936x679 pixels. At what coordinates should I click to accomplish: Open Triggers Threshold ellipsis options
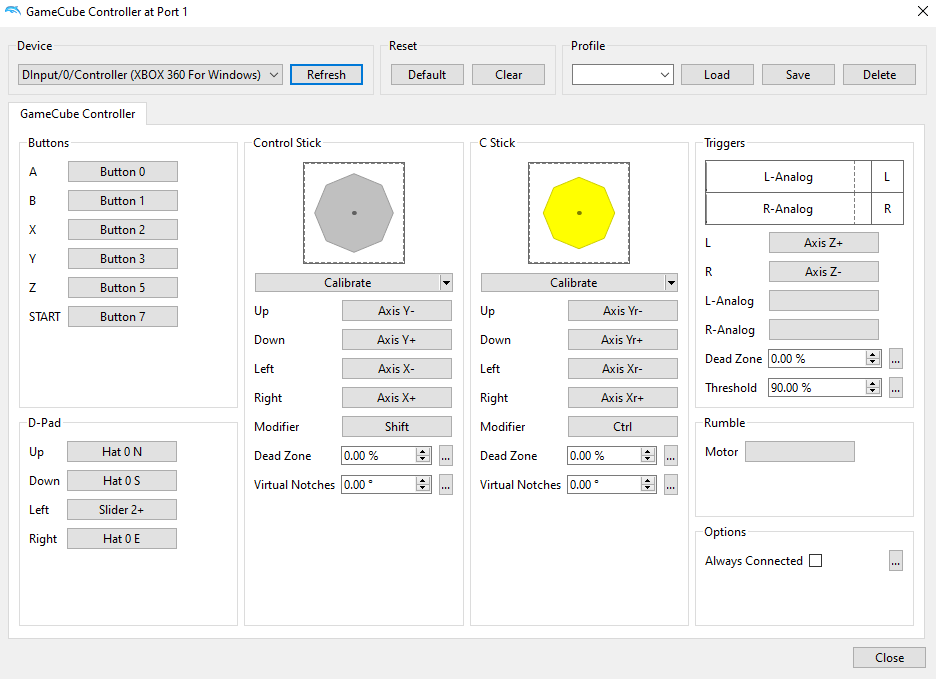pyautogui.click(x=896, y=388)
